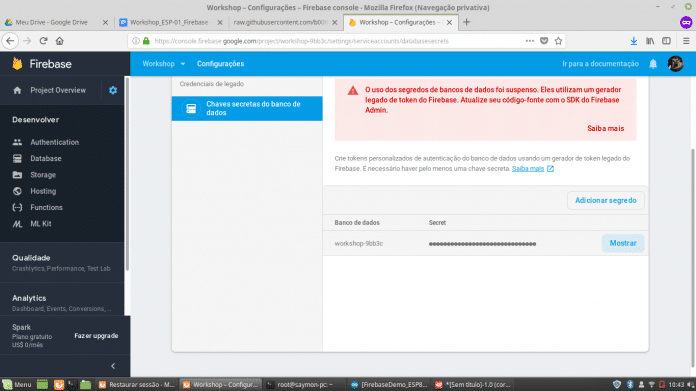
Task: Expand the Analytics section
Action: (62, 303)
